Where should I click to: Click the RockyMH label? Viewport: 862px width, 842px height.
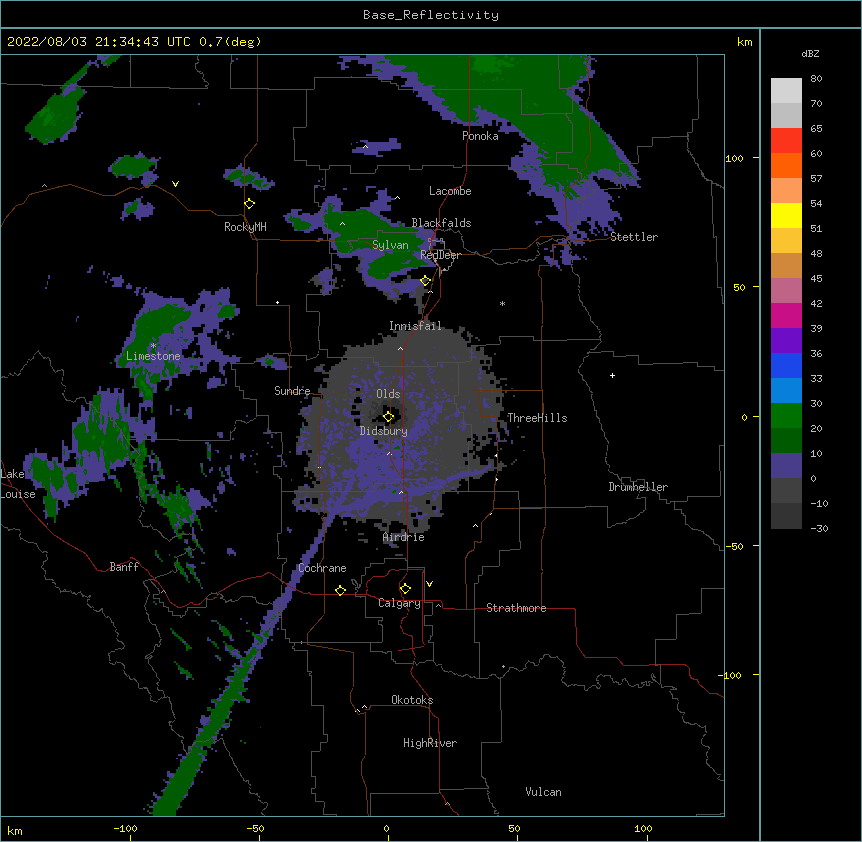click(245, 227)
